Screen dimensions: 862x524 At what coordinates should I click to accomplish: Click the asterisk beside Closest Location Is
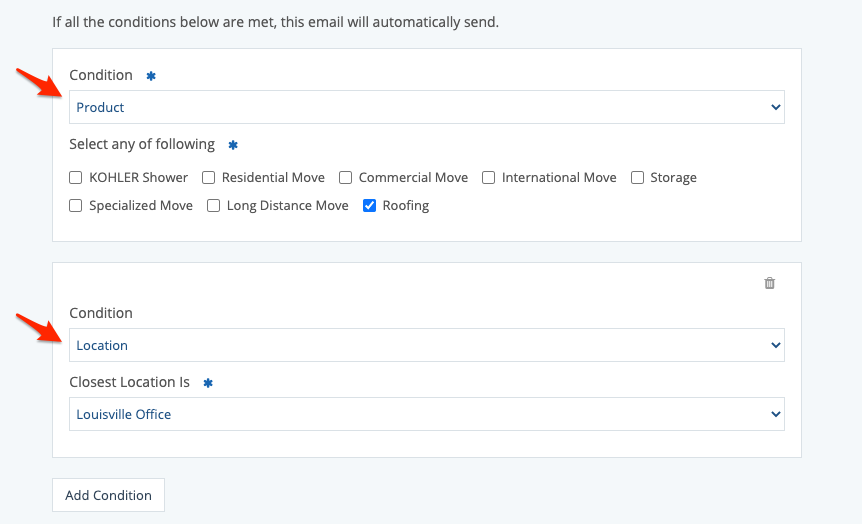[x=208, y=383]
